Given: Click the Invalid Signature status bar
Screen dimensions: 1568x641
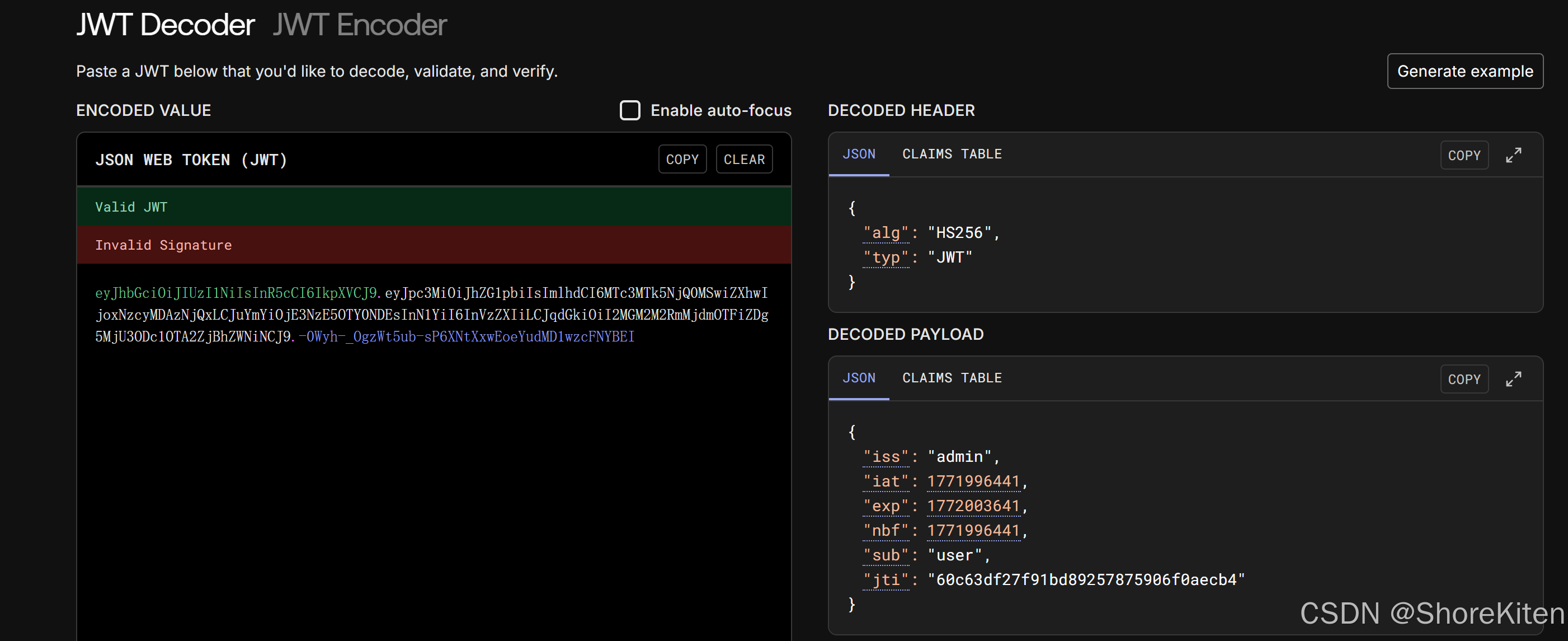Looking at the screenshot, I should pos(434,245).
